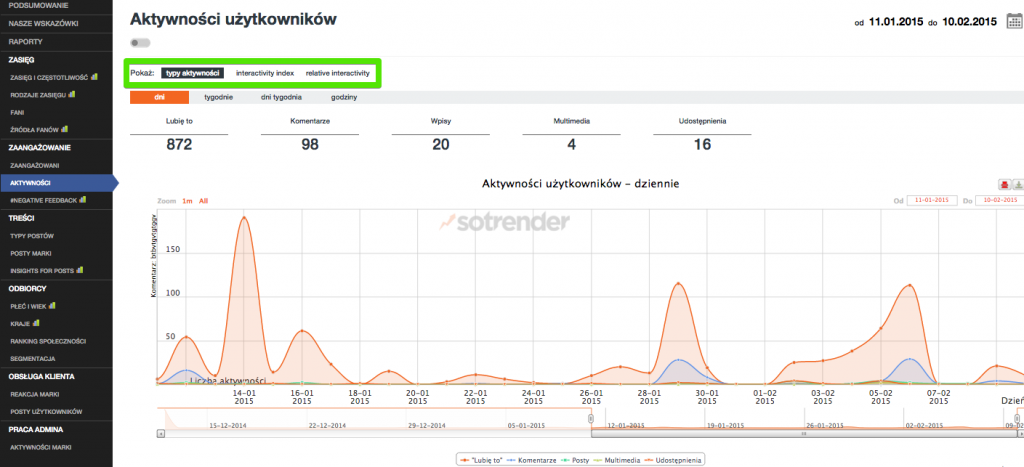Click bar chart icon beside Zasięg i częstotliwość

(95, 76)
